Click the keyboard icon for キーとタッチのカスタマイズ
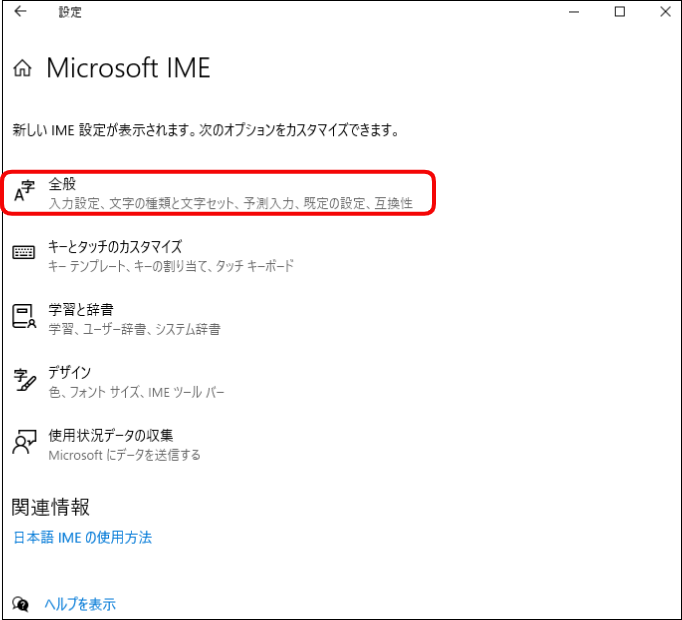The height and width of the screenshot is (620, 682). (24, 252)
